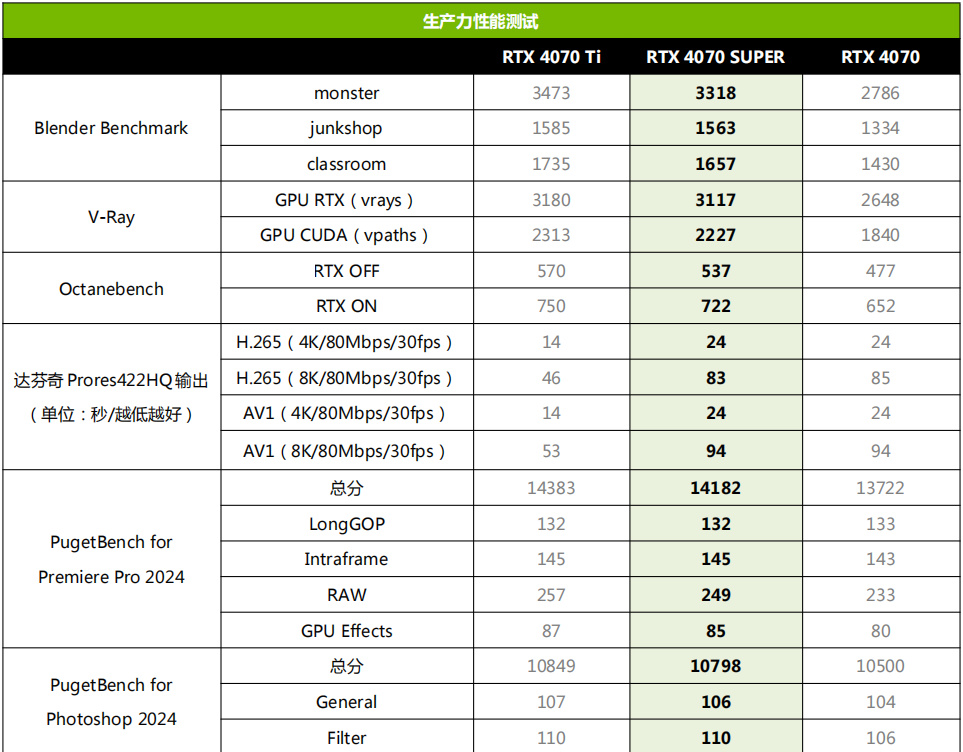Click the PugetBench for Photoshop 2024 label

pyautogui.click(x=111, y=702)
